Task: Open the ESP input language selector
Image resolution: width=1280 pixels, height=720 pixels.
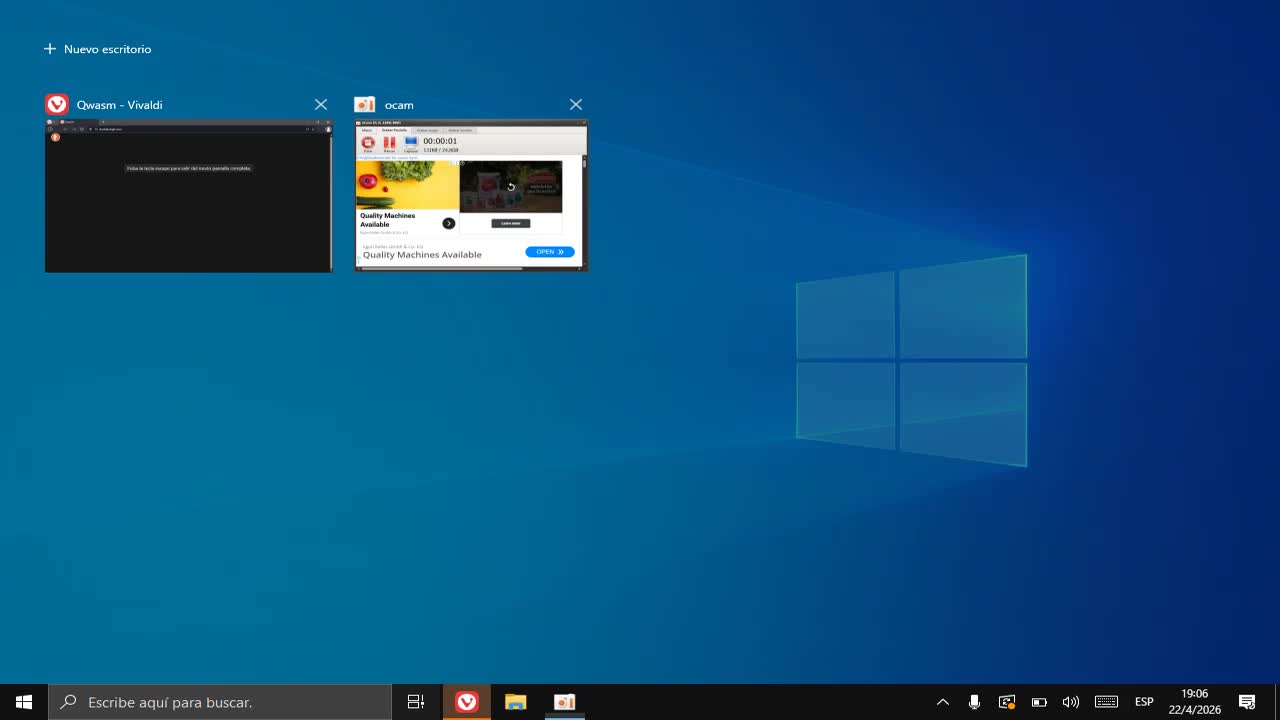Action: click(1144, 702)
